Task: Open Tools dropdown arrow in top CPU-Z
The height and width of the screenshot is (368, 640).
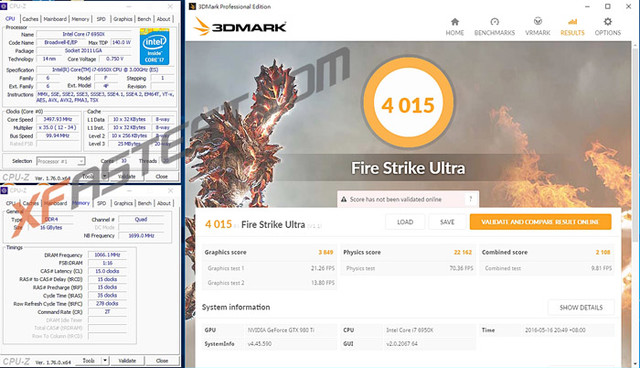Action: coord(105,176)
